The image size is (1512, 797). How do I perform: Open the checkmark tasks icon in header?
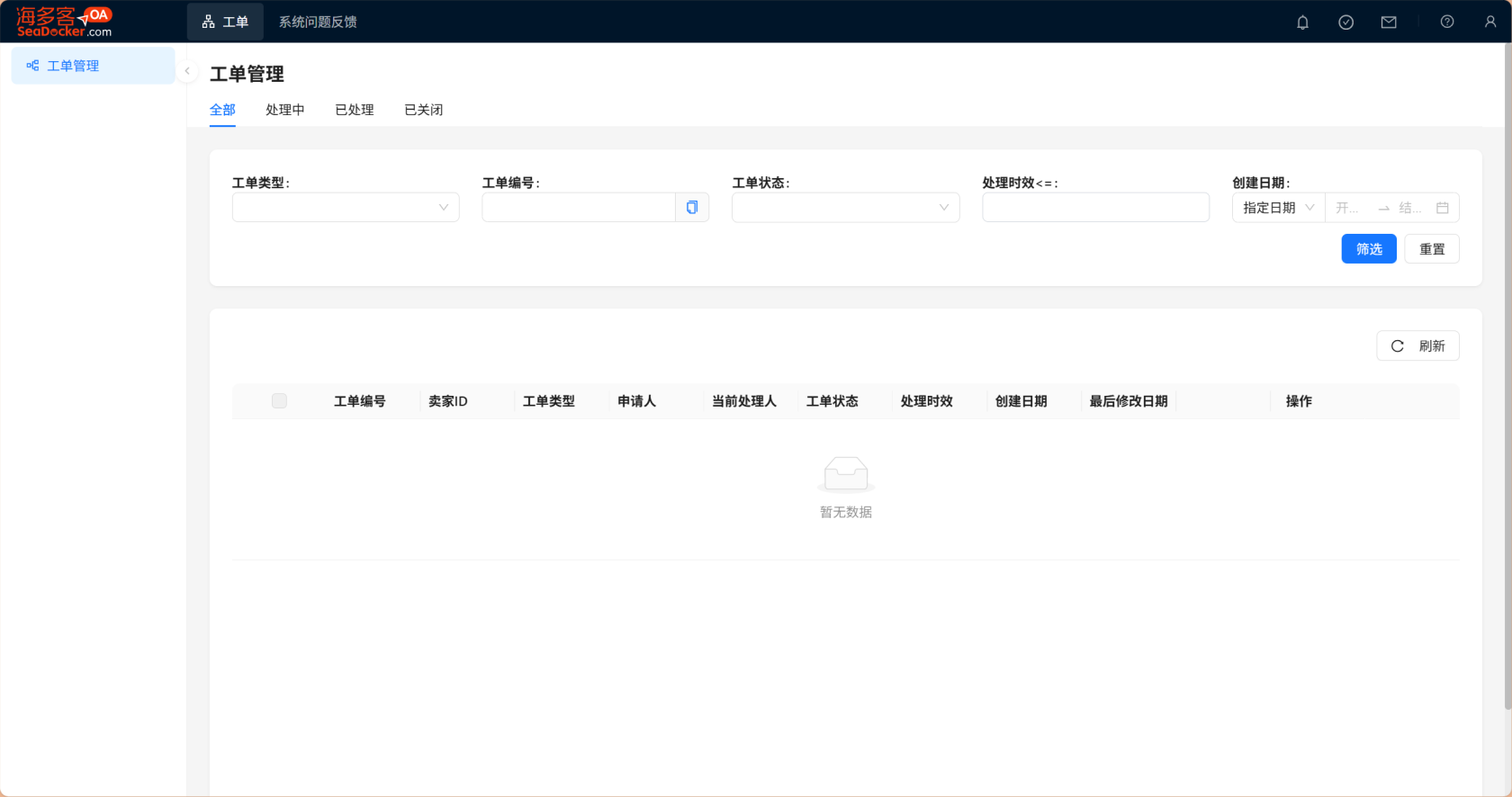coord(1345,22)
